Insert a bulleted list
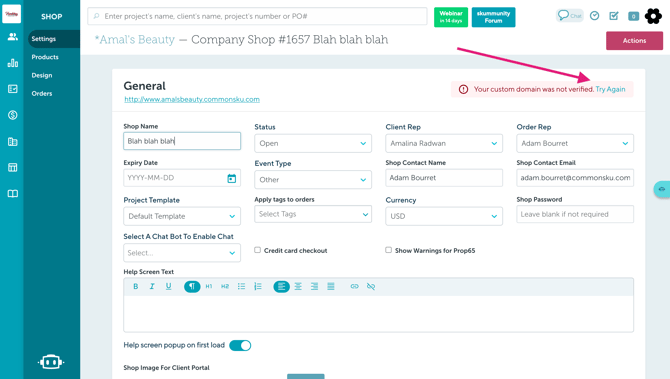Viewport: 670px width, 379px height. point(241,286)
